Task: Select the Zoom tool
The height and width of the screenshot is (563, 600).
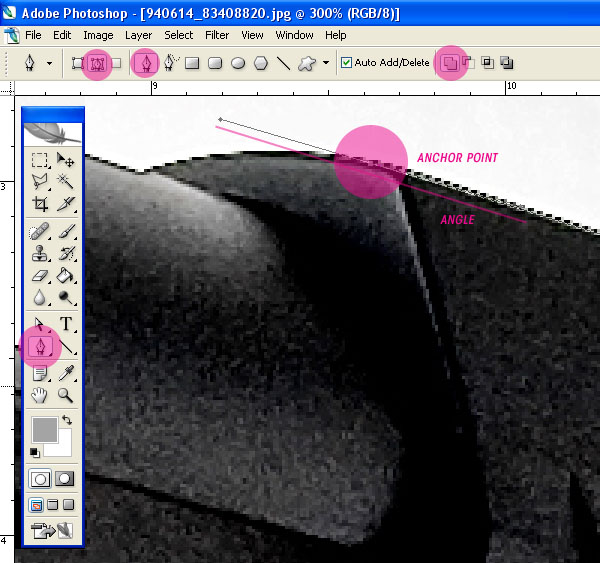Action: (65, 395)
